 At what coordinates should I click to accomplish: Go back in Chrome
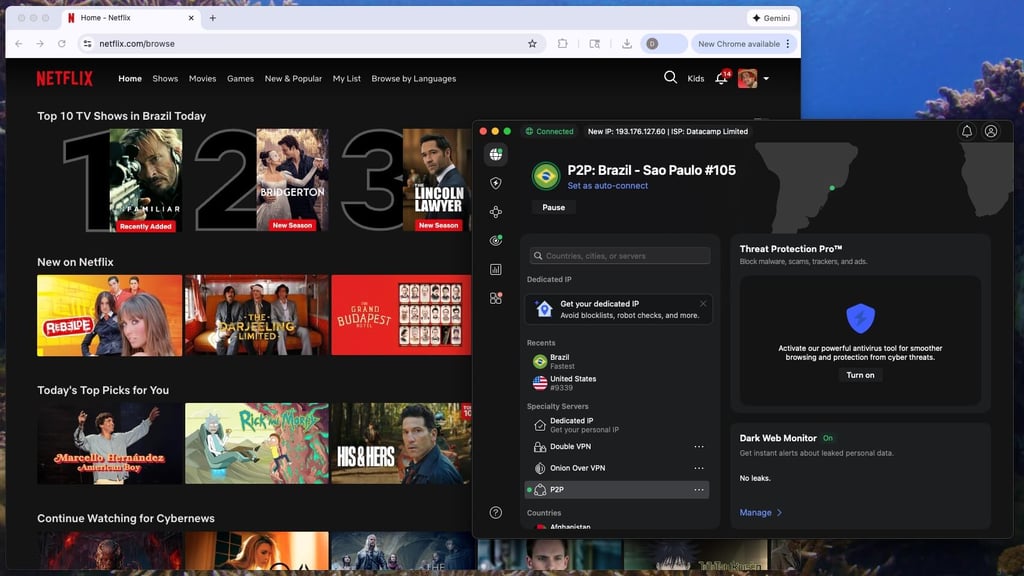tap(18, 44)
